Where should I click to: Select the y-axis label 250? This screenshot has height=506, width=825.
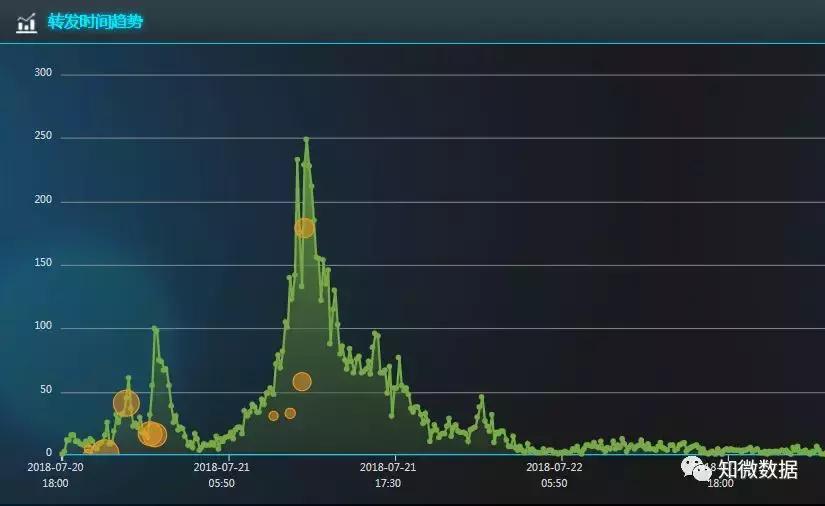pyautogui.click(x=43, y=136)
